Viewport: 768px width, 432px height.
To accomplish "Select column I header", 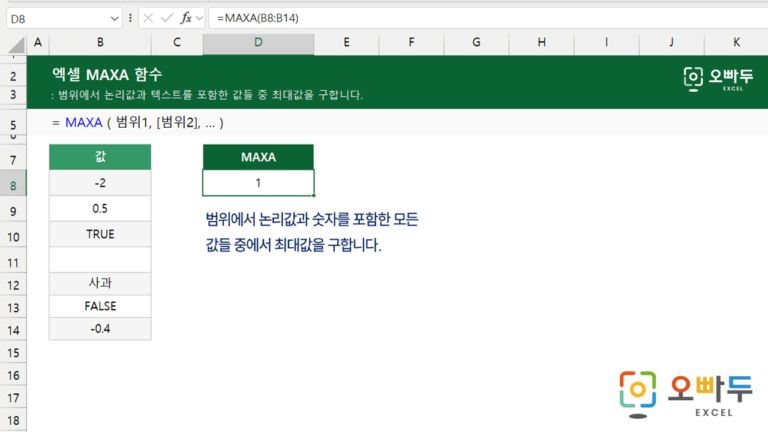I will coord(606,43).
